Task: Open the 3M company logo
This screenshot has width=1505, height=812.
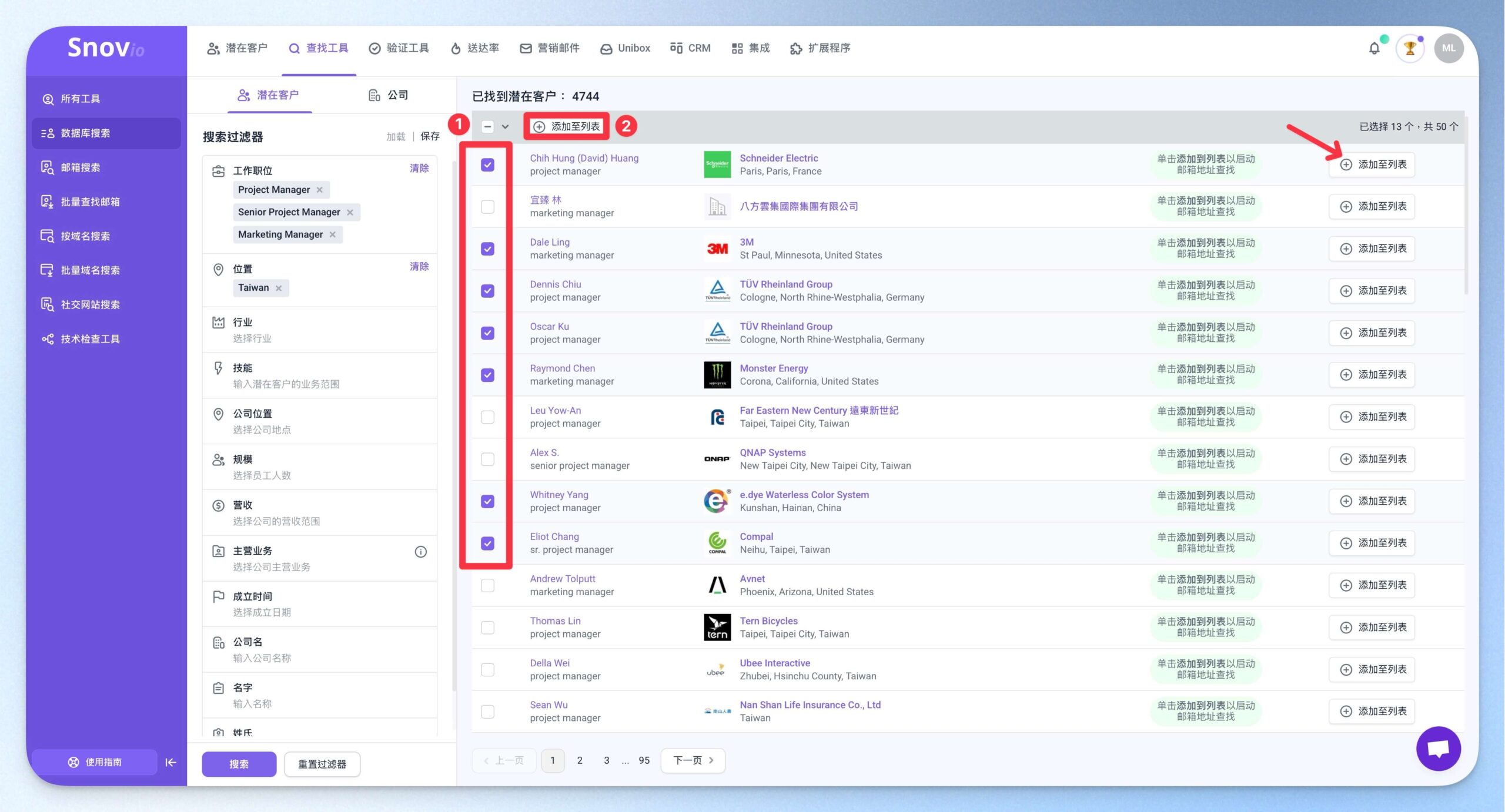Action: pyautogui.click(x=717, y=249)
